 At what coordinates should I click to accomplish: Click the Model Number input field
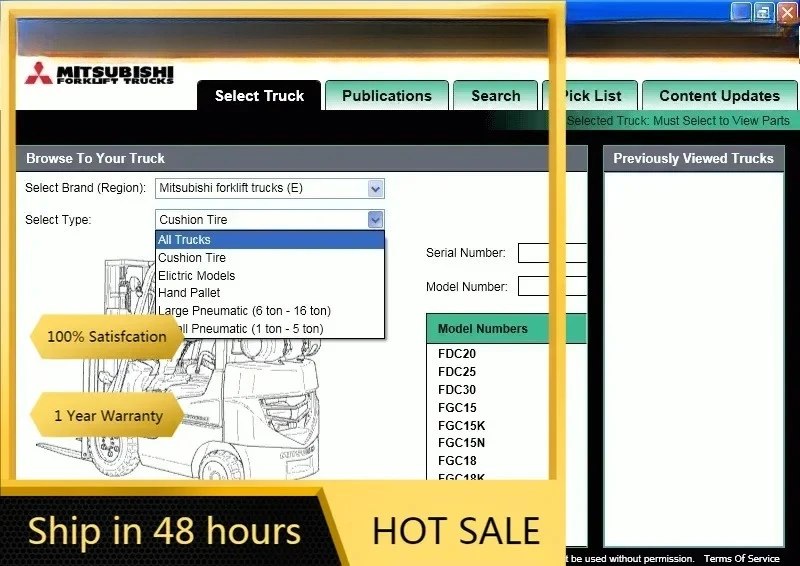(x=552, y=286)
